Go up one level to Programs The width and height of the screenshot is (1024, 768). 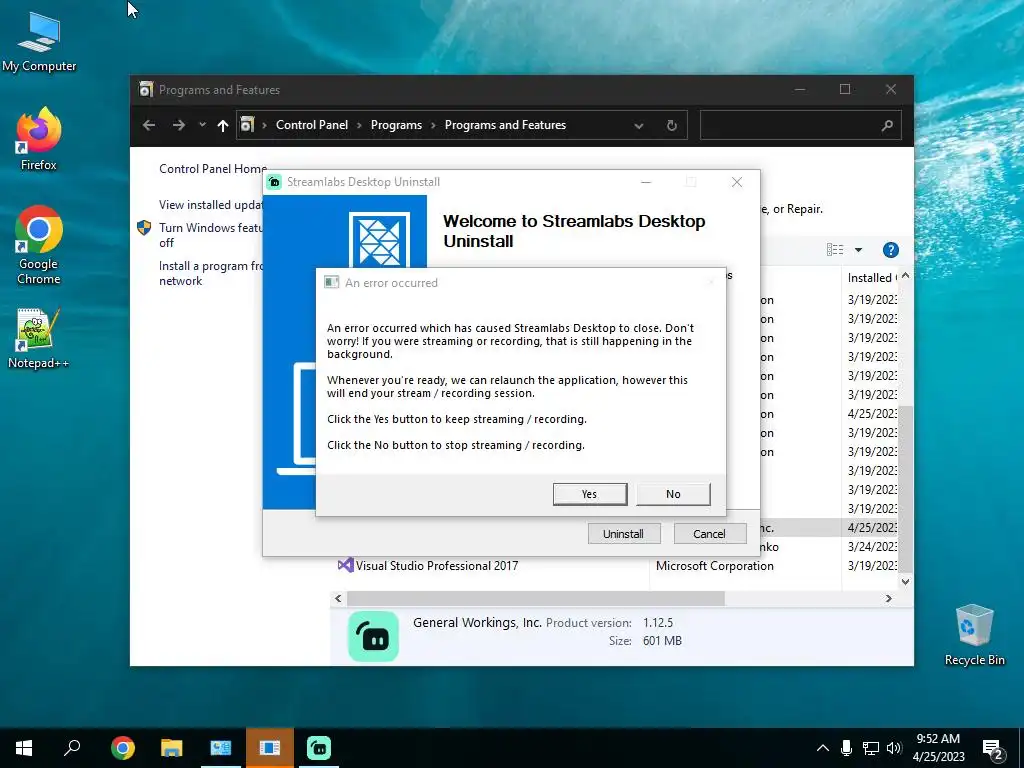point(223,125)
